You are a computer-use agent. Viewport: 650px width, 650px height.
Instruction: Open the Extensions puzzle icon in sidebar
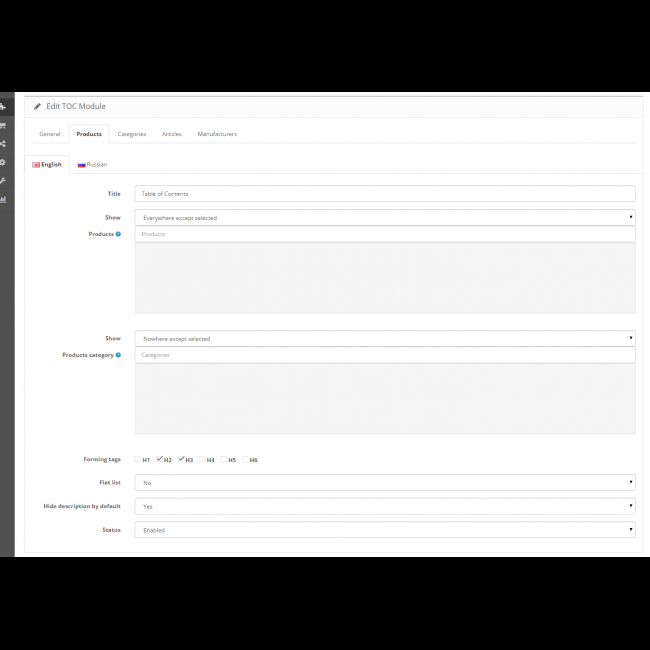(3, 107)
